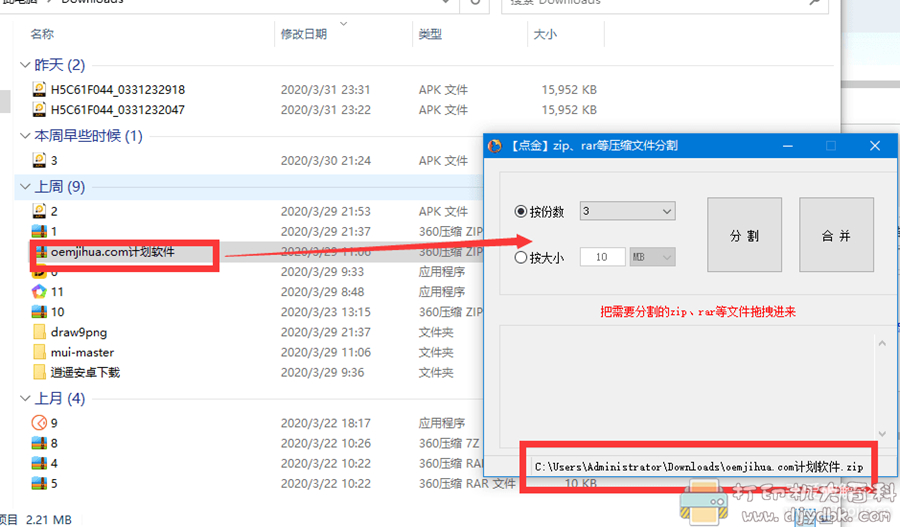Click the 合并 button
Screen dimensions: 900x527
(836, 235)
